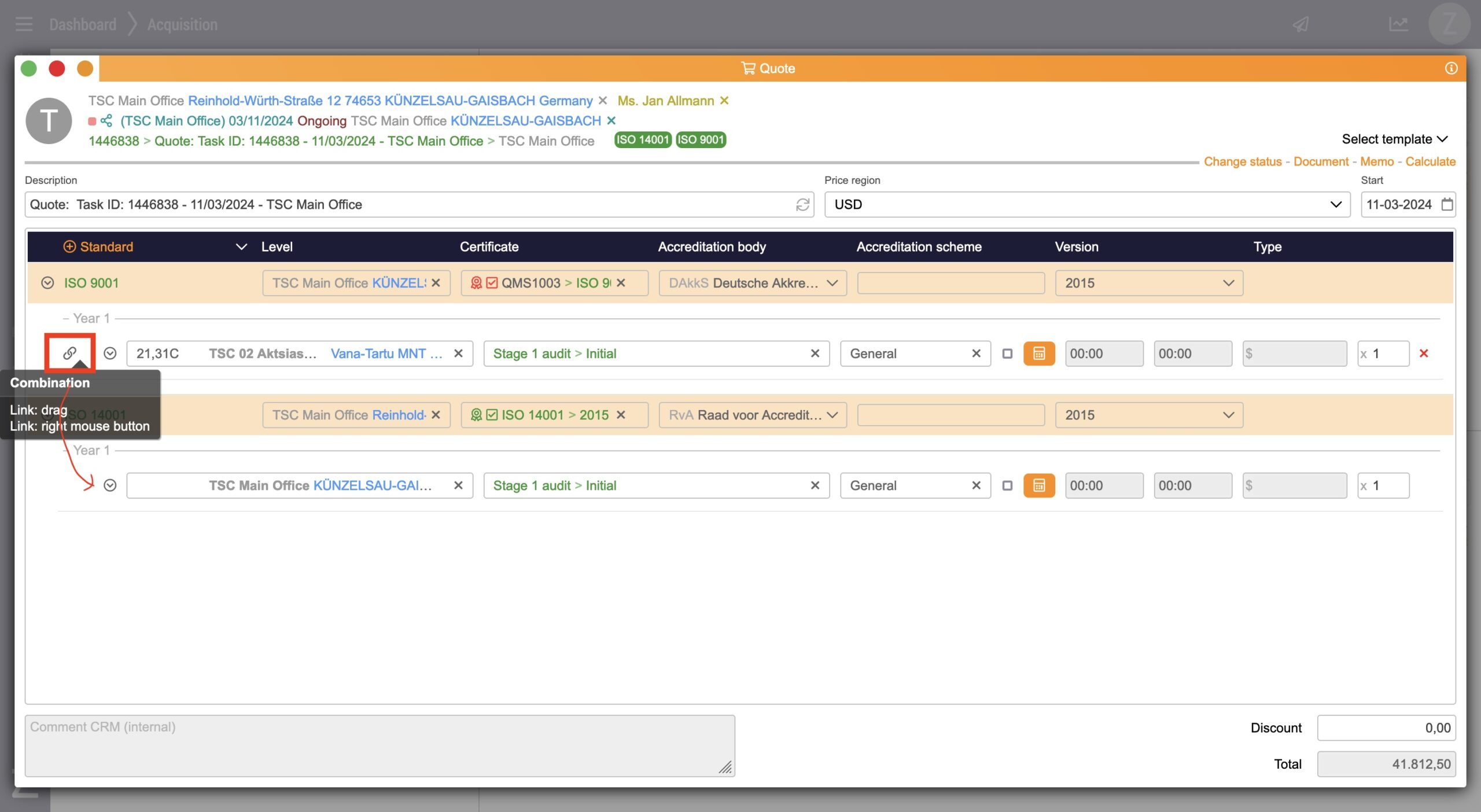Click the info icon in Quote title bar
This screenshot has height=812, width=1481.
1451,68
